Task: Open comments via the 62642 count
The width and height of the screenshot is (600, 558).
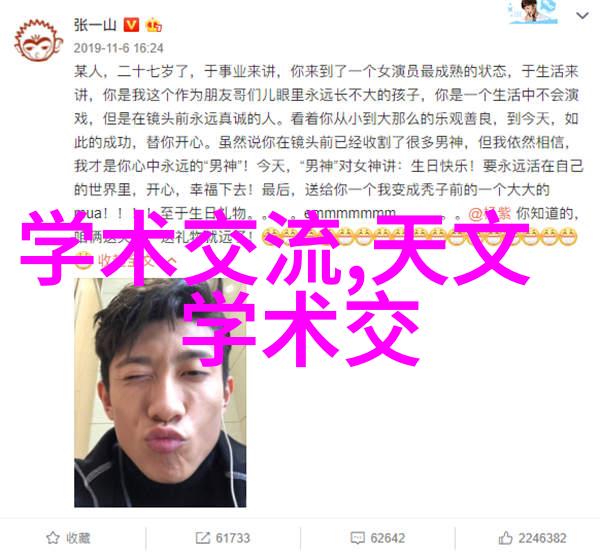Action: [388, 538]
